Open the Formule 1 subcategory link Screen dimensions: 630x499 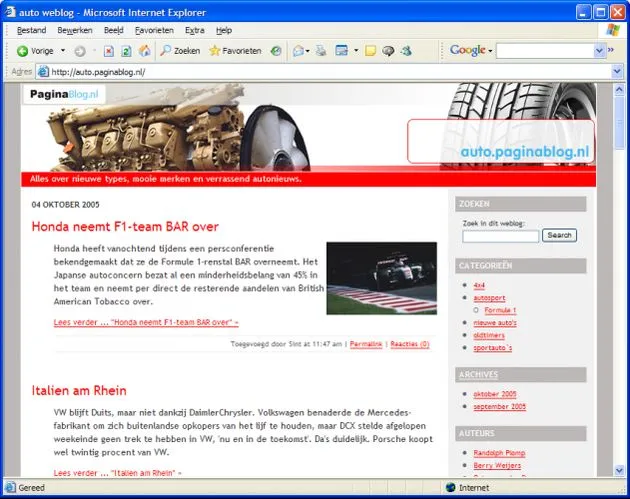tap(500, 310)
